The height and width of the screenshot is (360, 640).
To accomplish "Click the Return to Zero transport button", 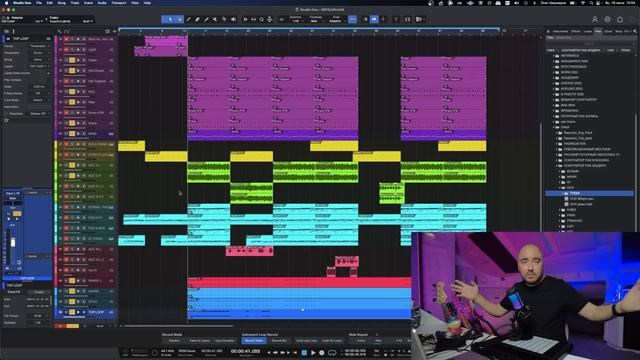I will [296, 353].
